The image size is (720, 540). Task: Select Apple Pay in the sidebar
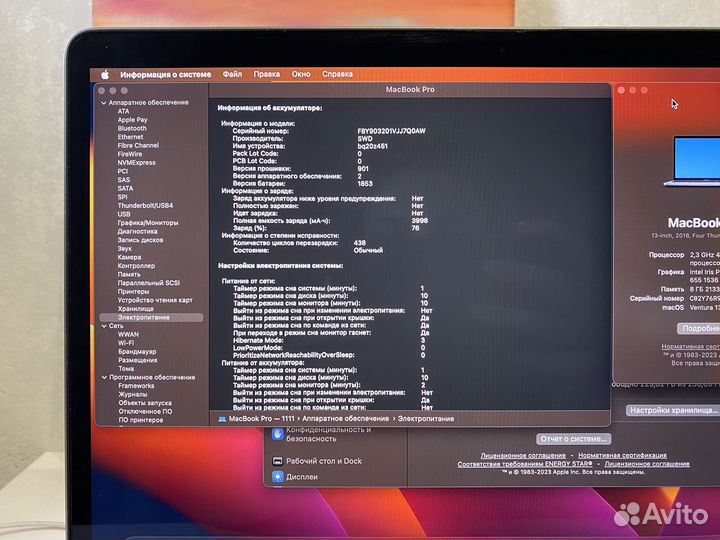pos(132,120)
